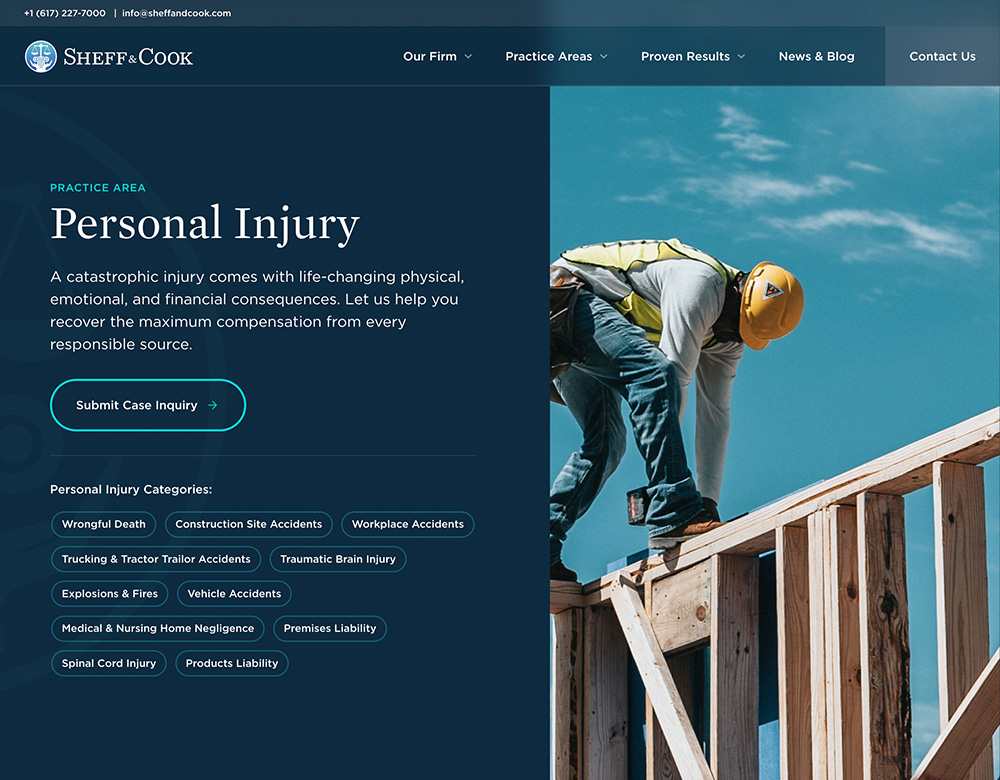View the Traumatic Brain Injury category
1000x780 pixels.
point(338,559)
